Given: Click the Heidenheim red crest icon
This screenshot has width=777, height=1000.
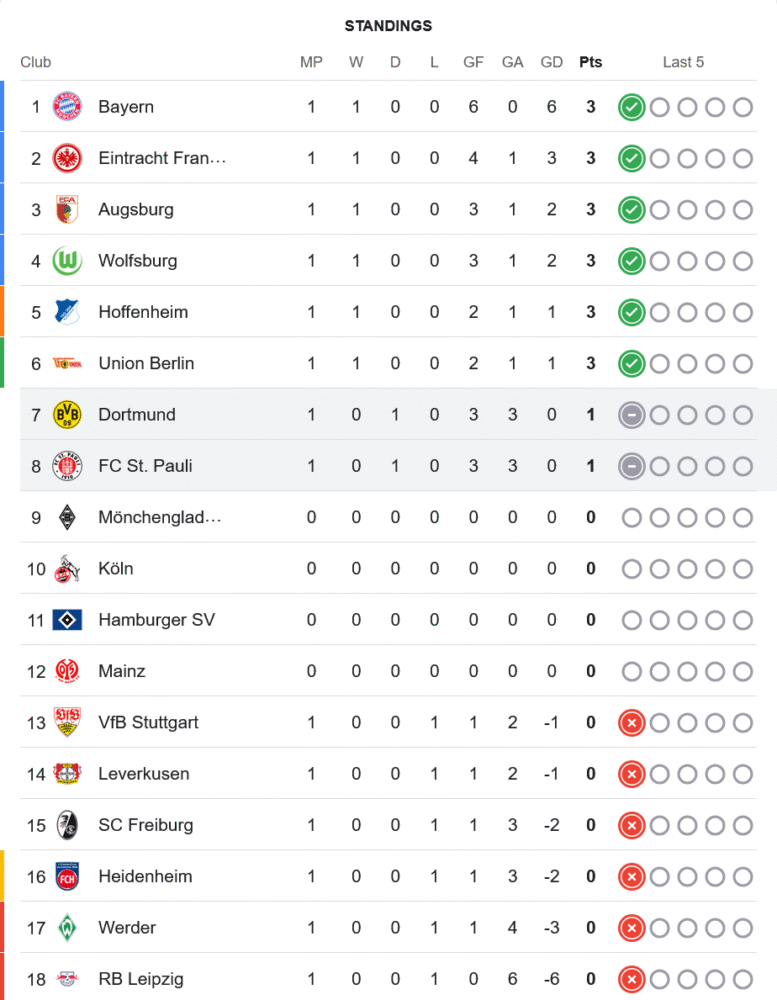Looking at the screenshot, I should (x=67, y=876).
